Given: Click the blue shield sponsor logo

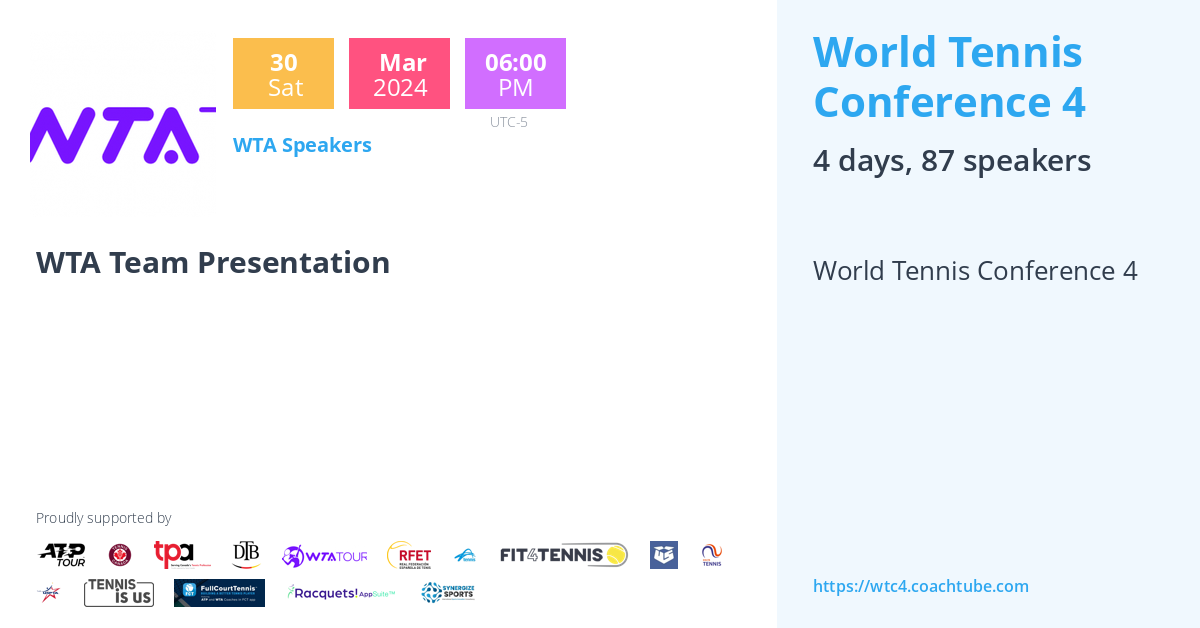Looking at the screenshot, I should (x=664, y=555).
